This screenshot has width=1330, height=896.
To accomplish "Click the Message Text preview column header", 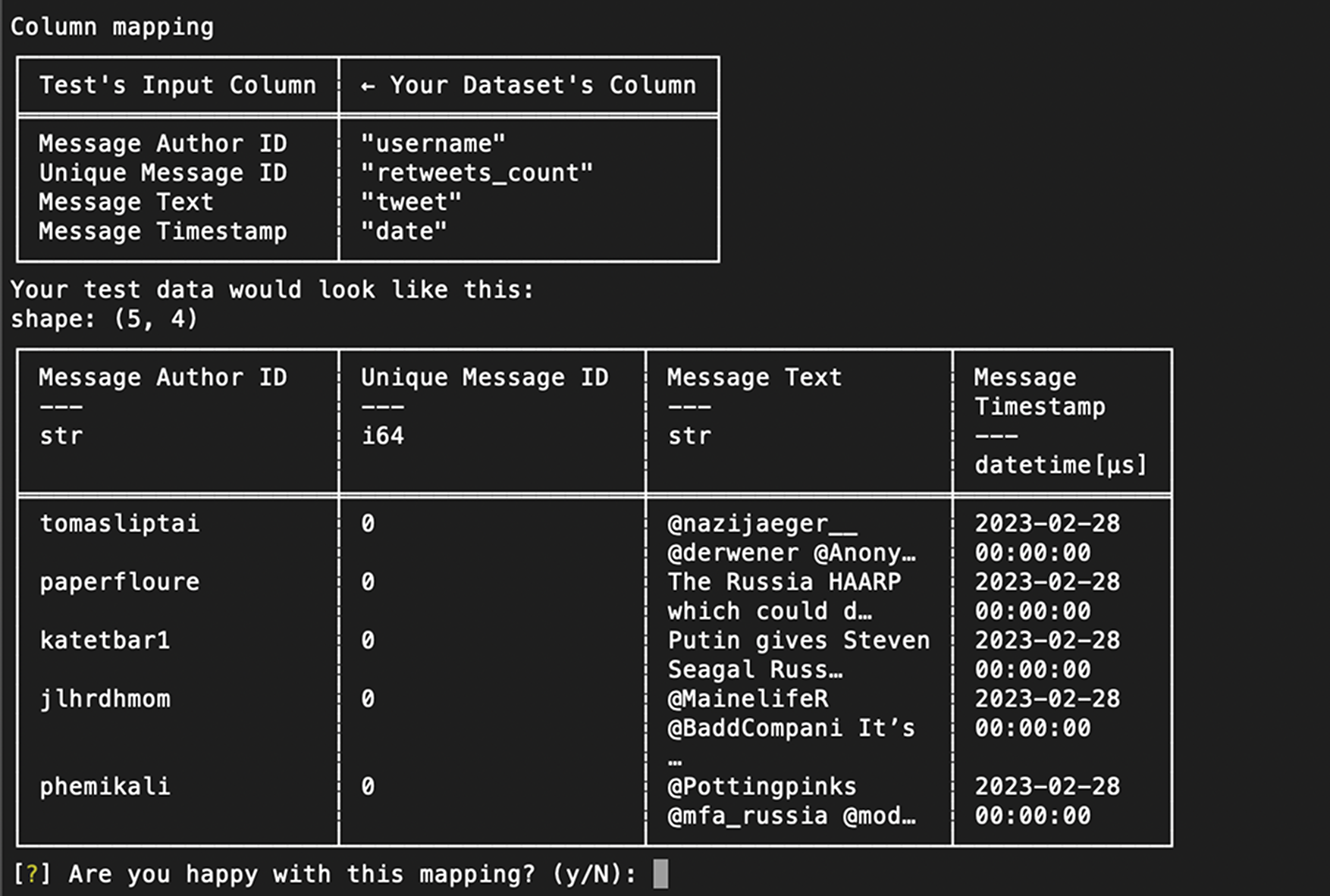I will tap(754, 377).
